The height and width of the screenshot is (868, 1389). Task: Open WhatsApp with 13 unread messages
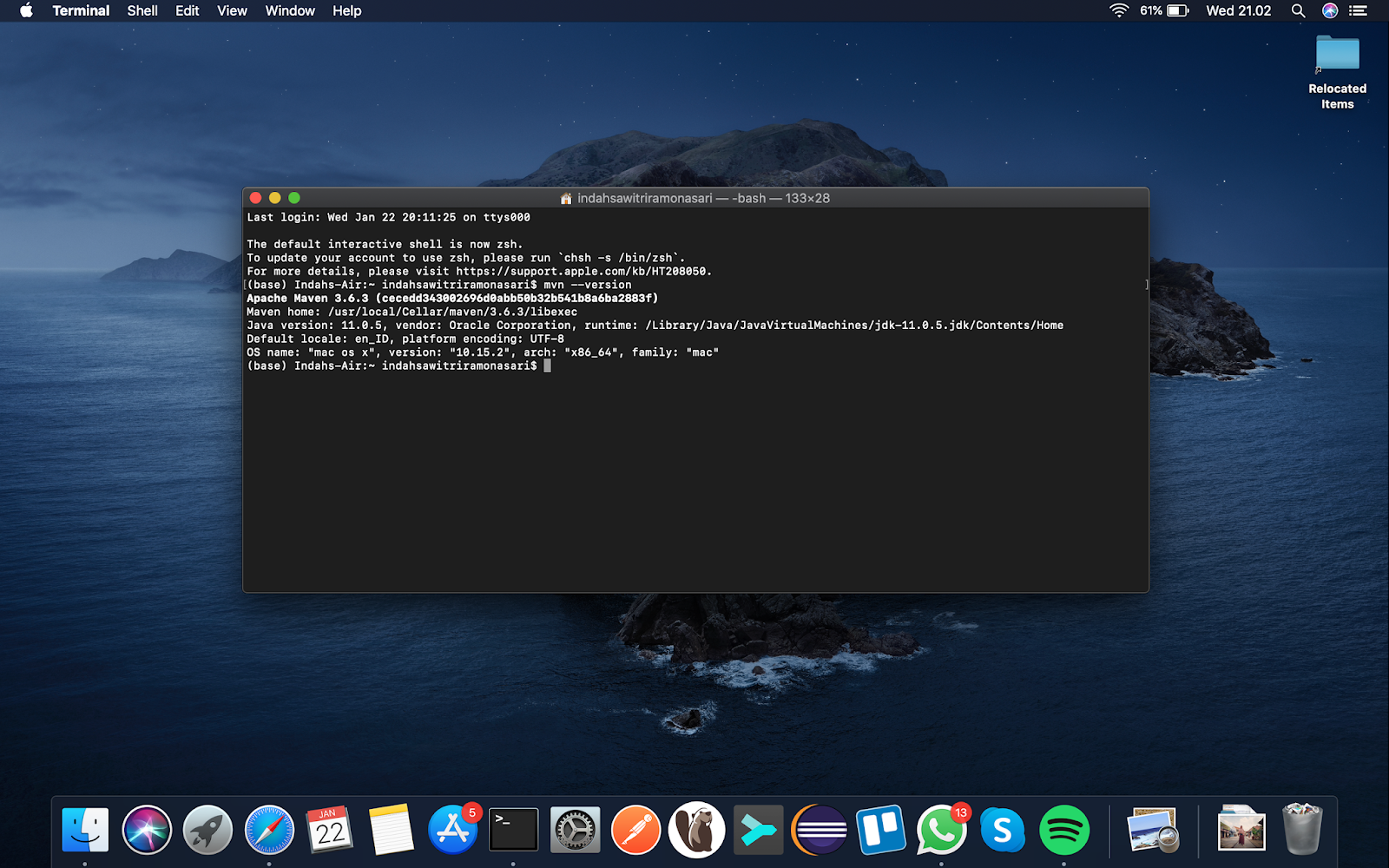(x=942, y=830)
